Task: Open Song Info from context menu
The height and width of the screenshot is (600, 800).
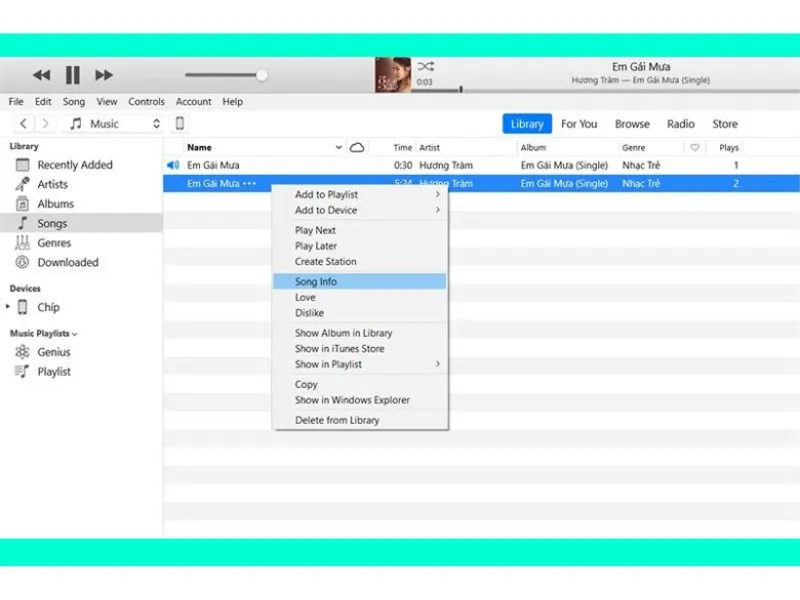Action: tap(360, 282)
